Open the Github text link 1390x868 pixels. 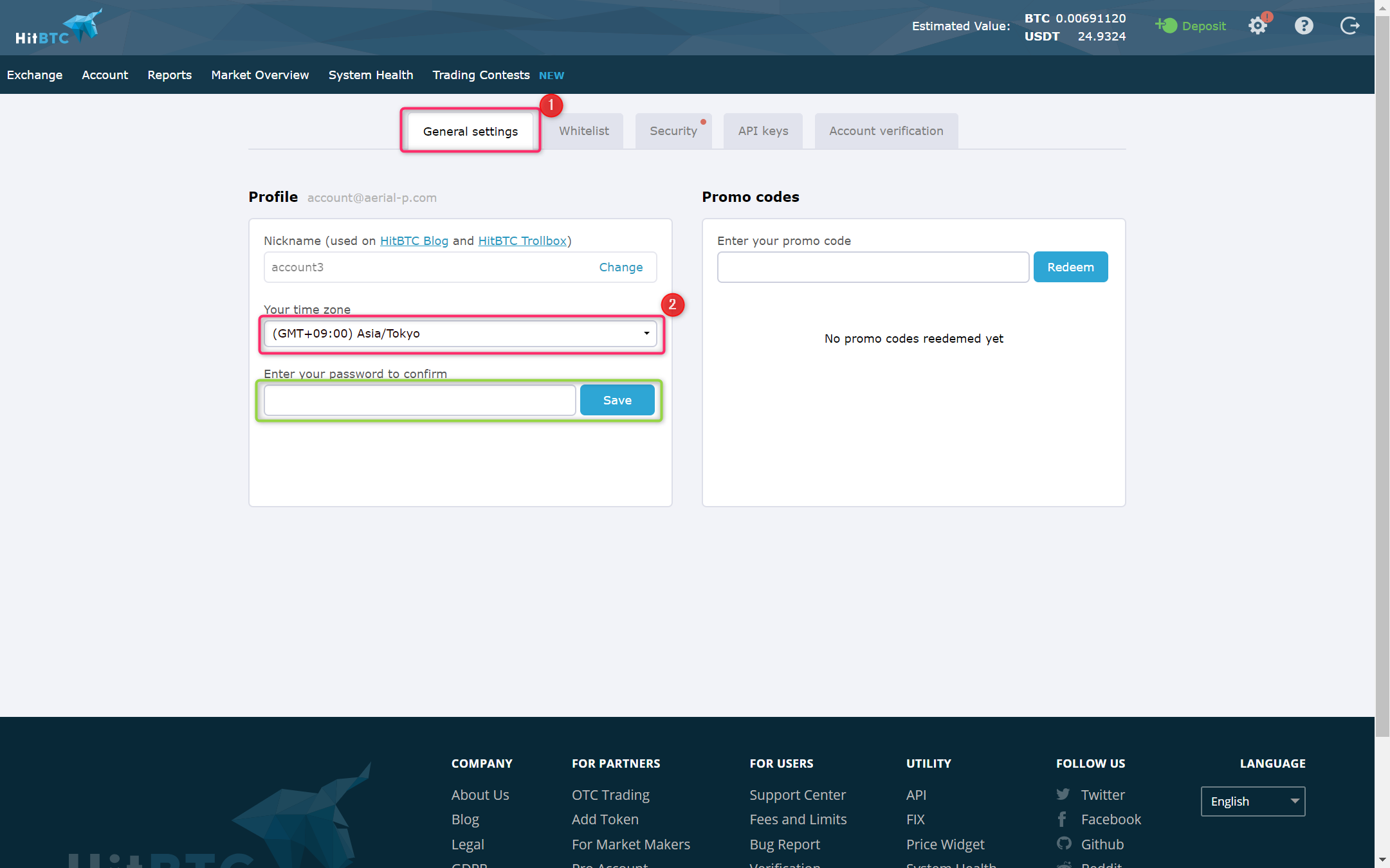point(1102,844)
